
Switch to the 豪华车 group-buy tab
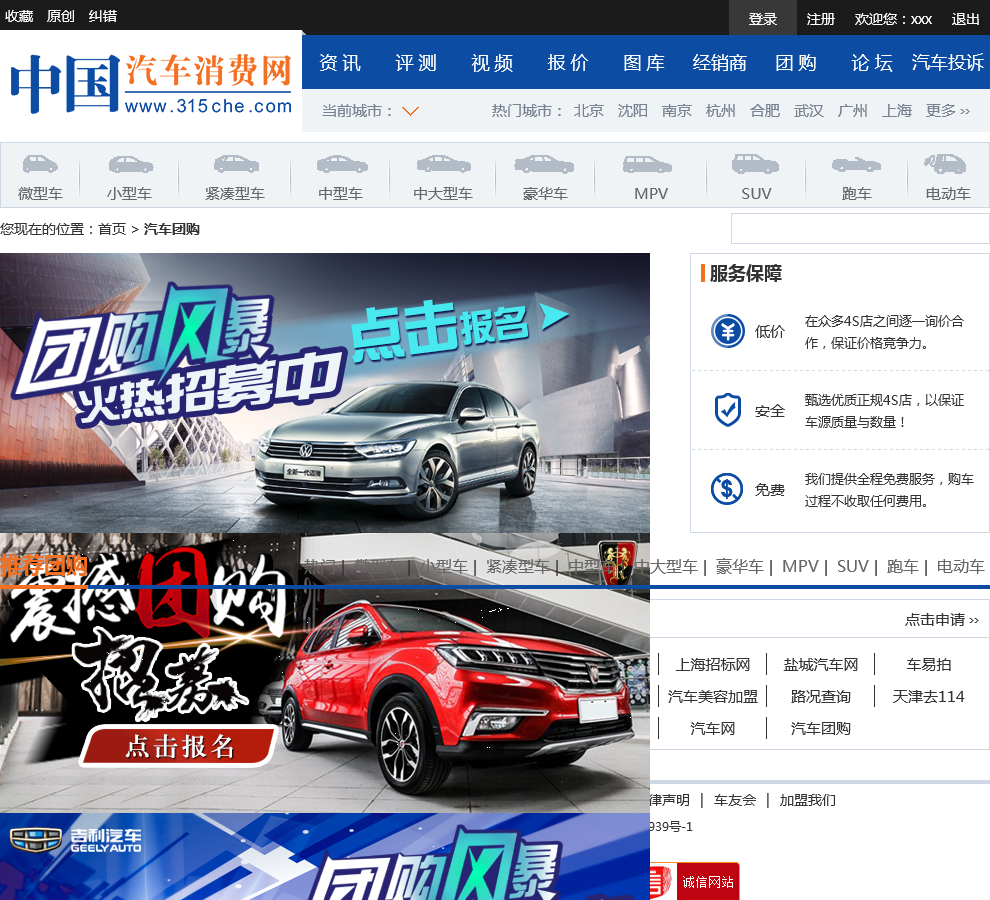(739, 567)
